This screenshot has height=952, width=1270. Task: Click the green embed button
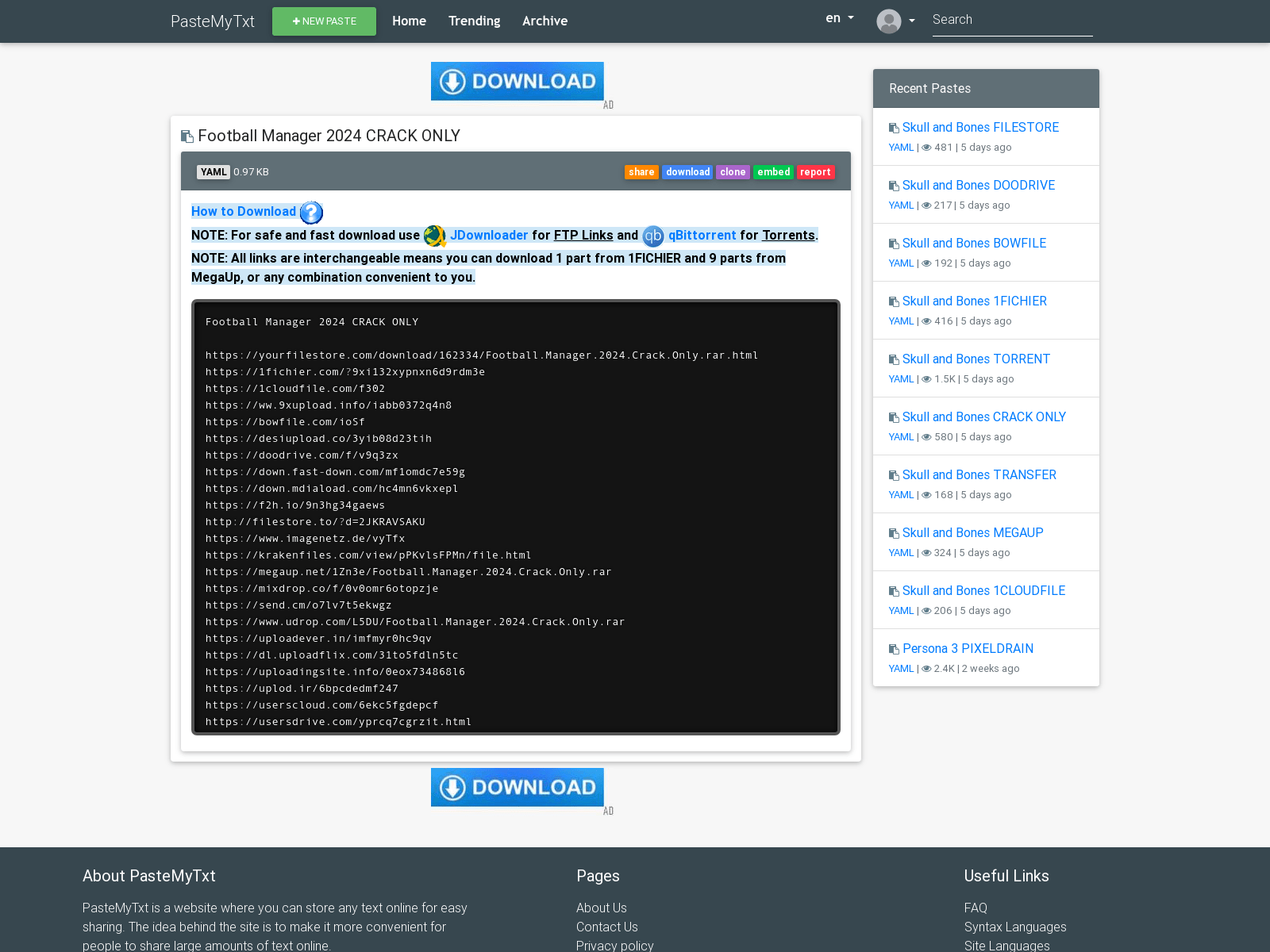pyautogui.click(x=773, y=172)
